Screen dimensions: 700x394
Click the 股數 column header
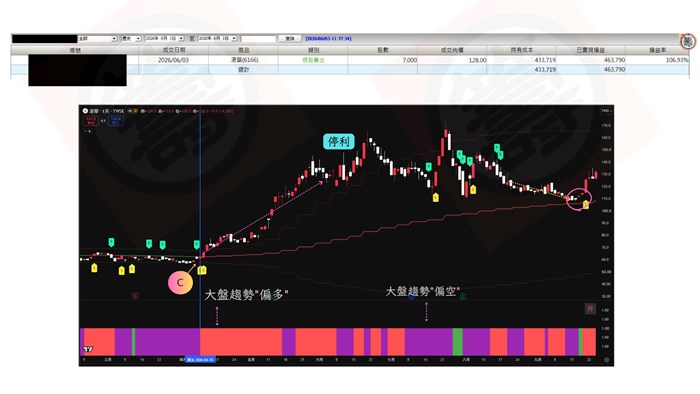pos(383,50)
